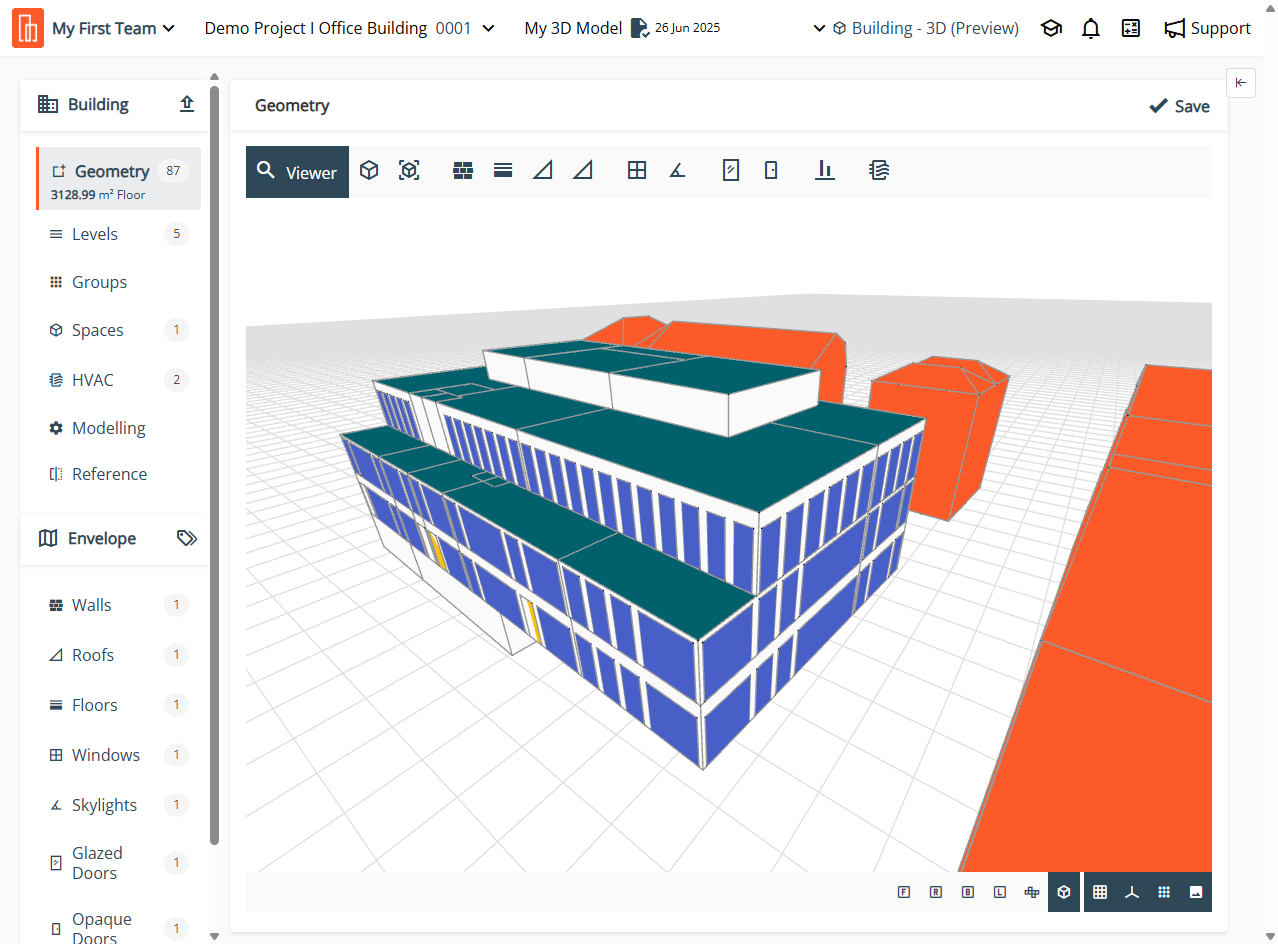Switch to Front view with F icon
The image size is (1278, 944).
(x=904, y=892)
